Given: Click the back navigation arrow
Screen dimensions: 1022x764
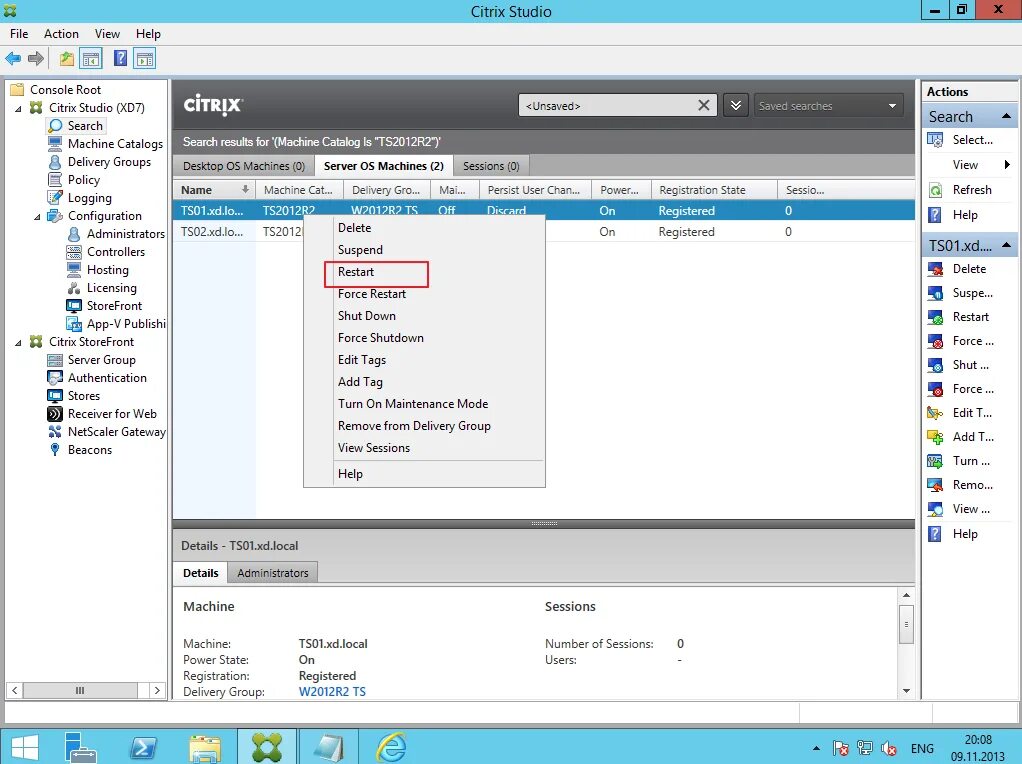Looking at the screenshot, I should pyautogui.click(x=14, y=58).
